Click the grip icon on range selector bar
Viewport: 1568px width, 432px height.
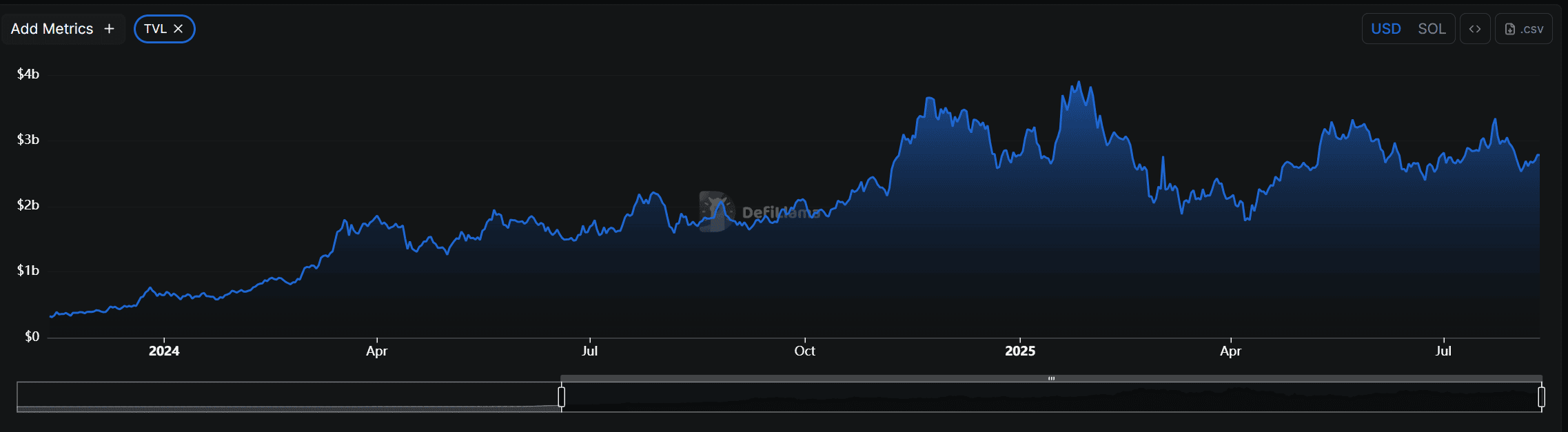pyautogui.click(x=1051, y=378)
